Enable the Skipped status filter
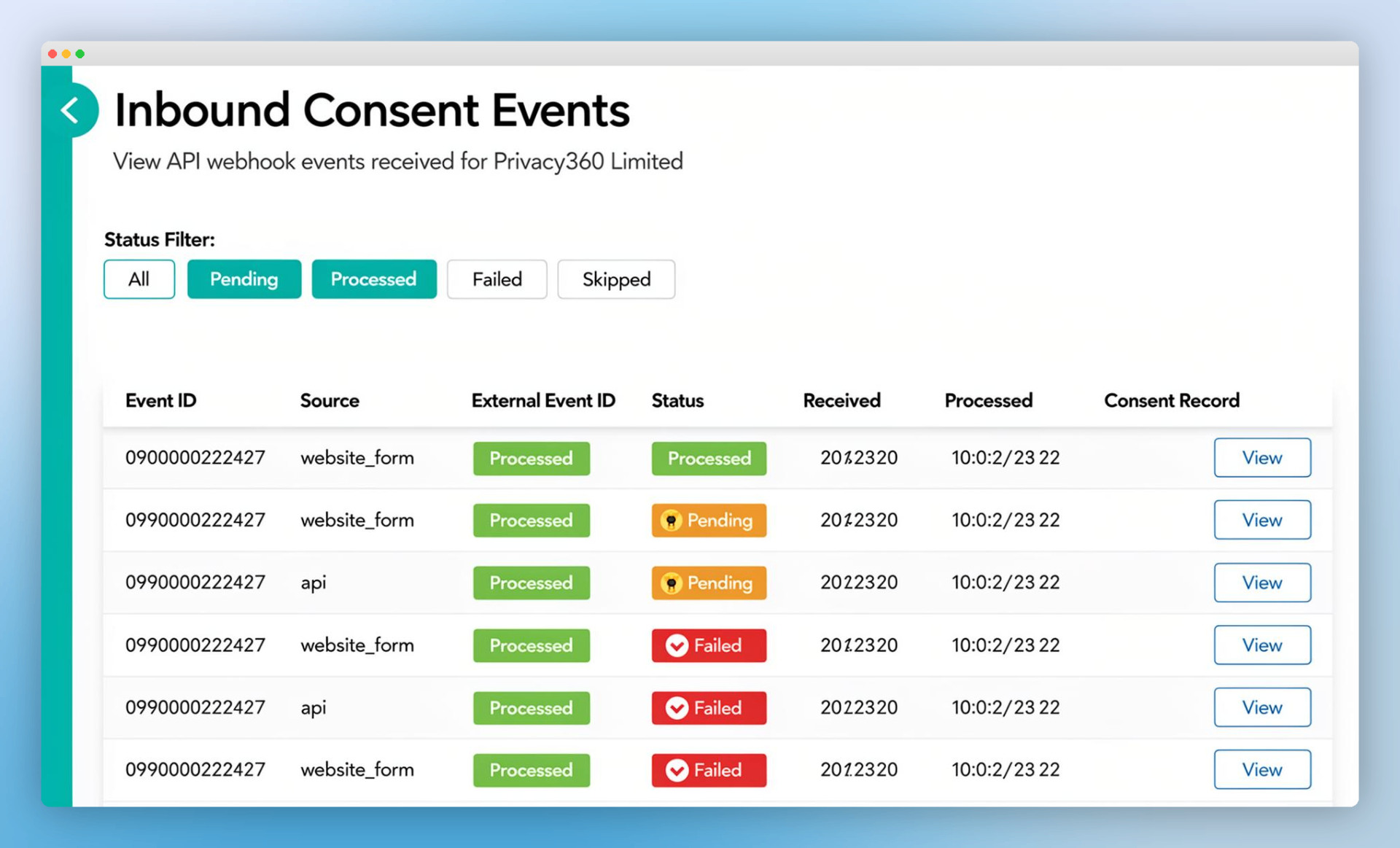 pos(616,279)
